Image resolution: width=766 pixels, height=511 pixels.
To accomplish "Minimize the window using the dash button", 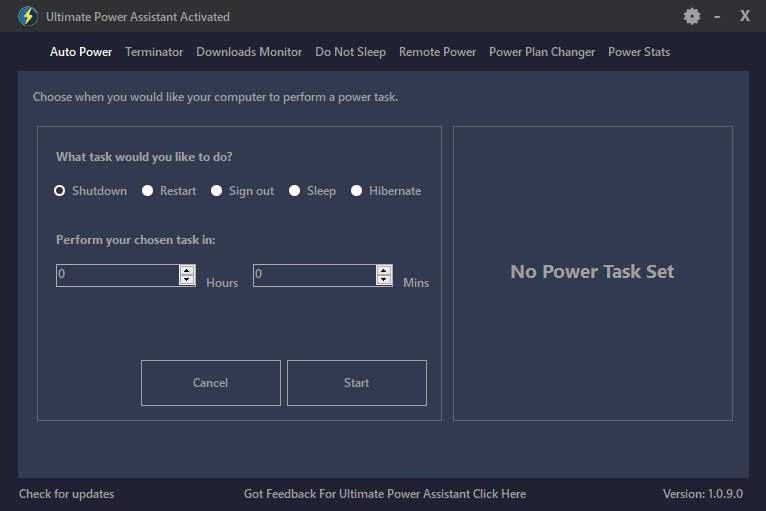I will click(x=717, y=16).
